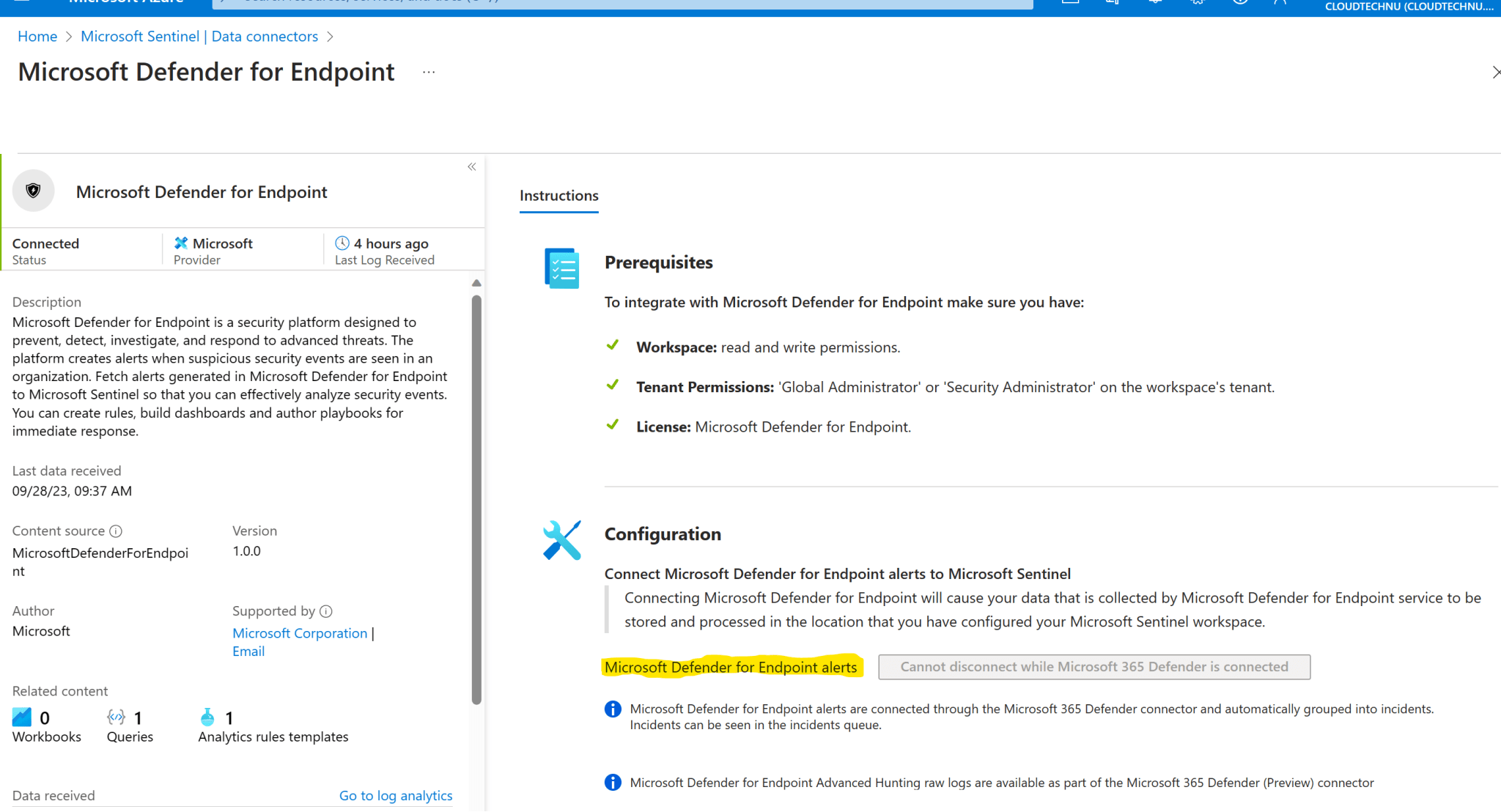Click the info icon beside Supported by
This screenshot has width=1501, height=812.
[327, 610]
